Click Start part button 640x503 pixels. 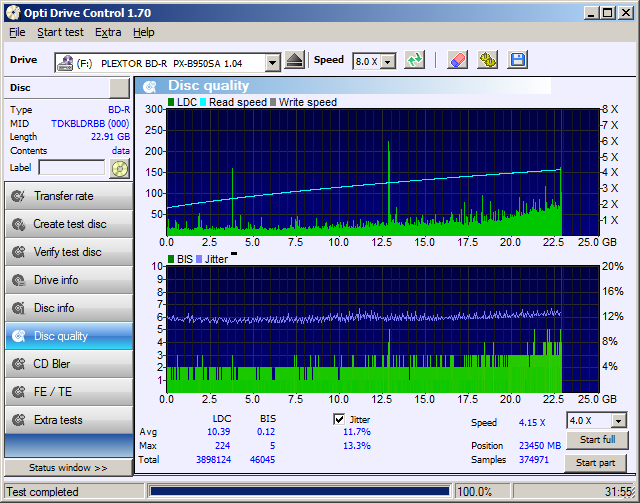coord(596,463)
